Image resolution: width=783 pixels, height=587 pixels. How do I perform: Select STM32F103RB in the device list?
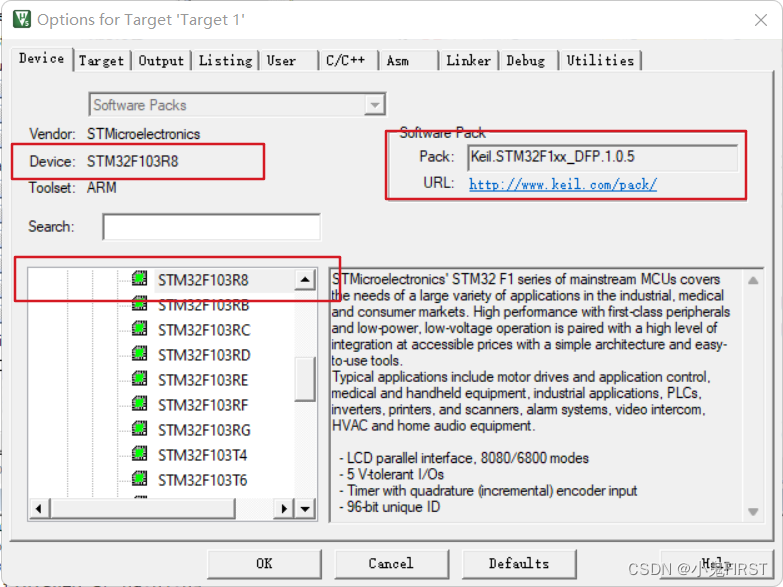[x=203, y=305]
